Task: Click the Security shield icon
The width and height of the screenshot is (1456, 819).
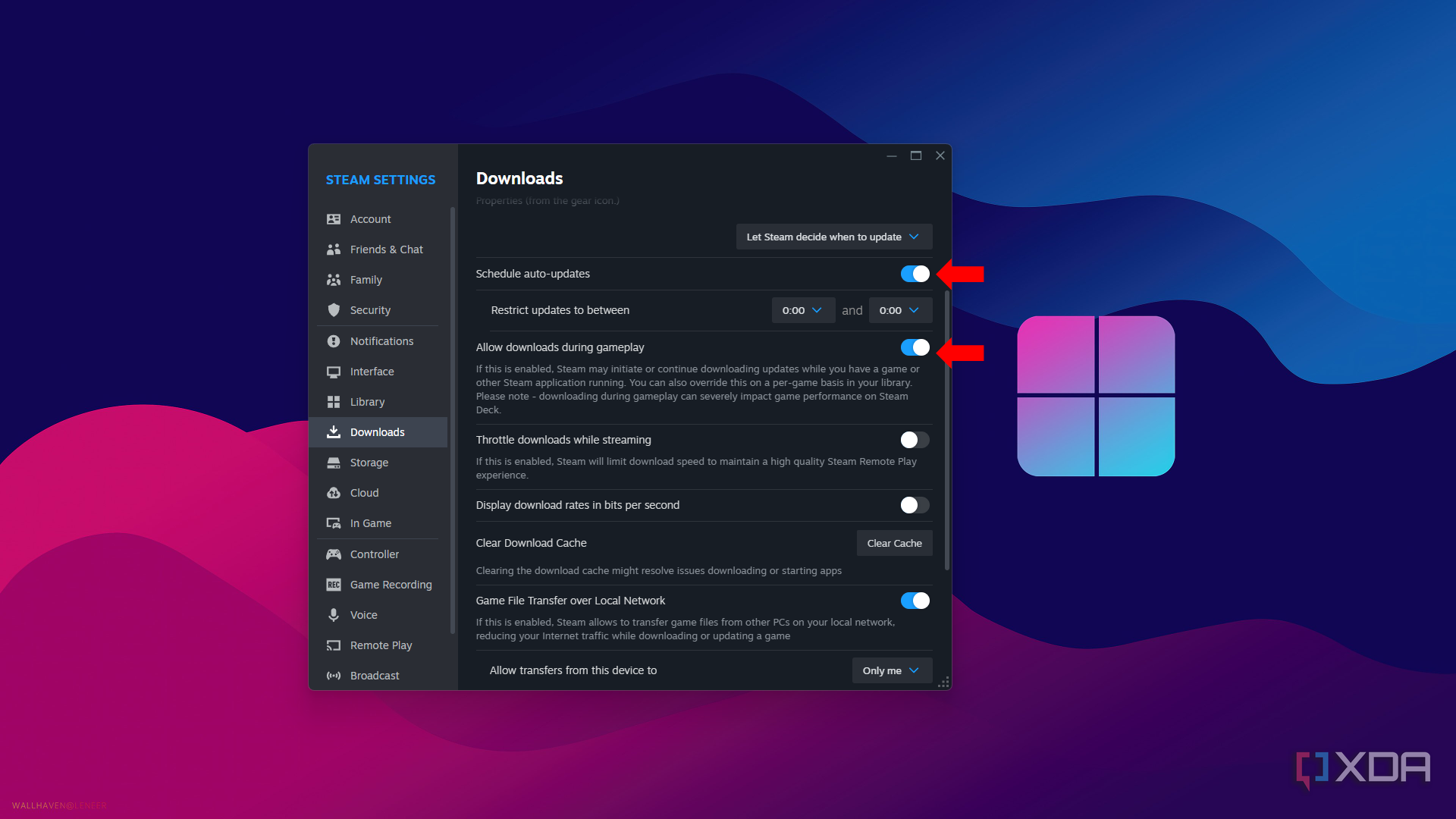Action: (334, 310)
